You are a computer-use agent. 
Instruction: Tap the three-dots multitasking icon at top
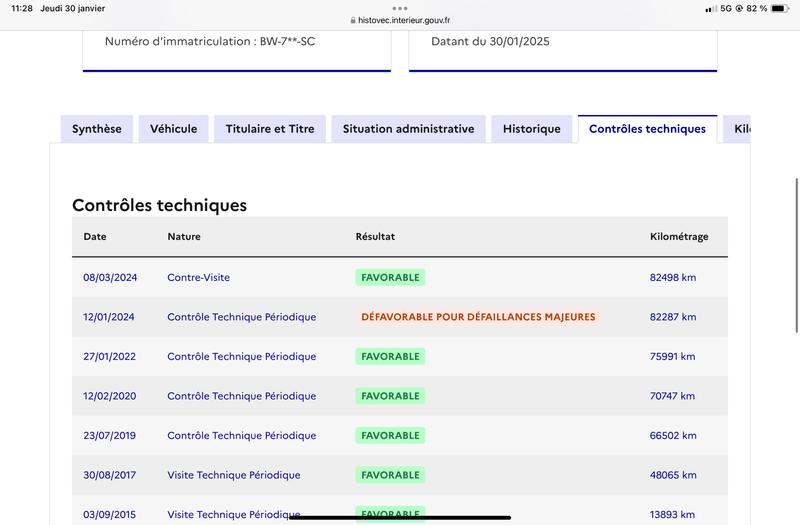(400, 8)
